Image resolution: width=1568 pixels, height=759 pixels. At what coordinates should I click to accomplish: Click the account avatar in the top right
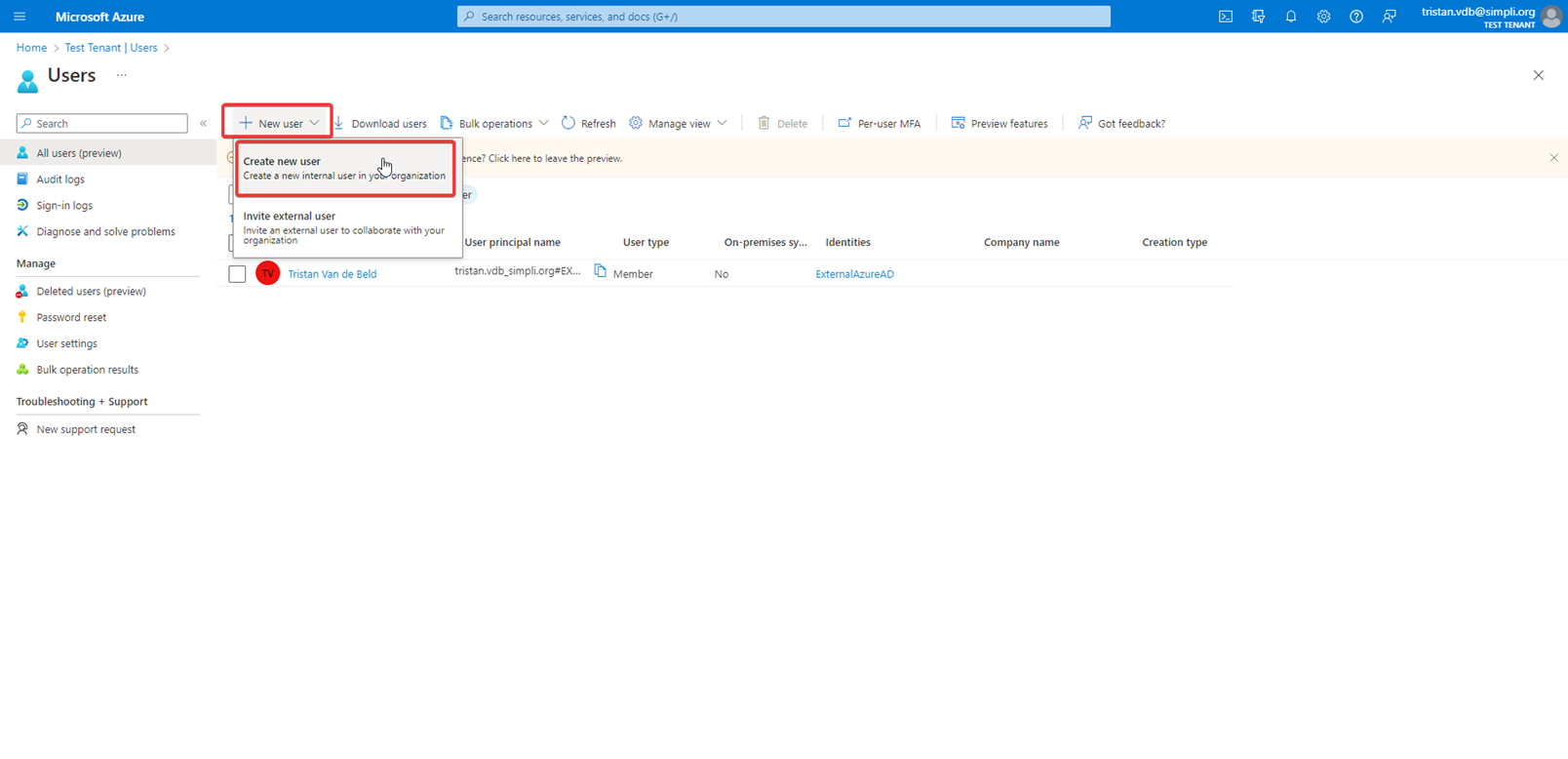click(1552, 17)
